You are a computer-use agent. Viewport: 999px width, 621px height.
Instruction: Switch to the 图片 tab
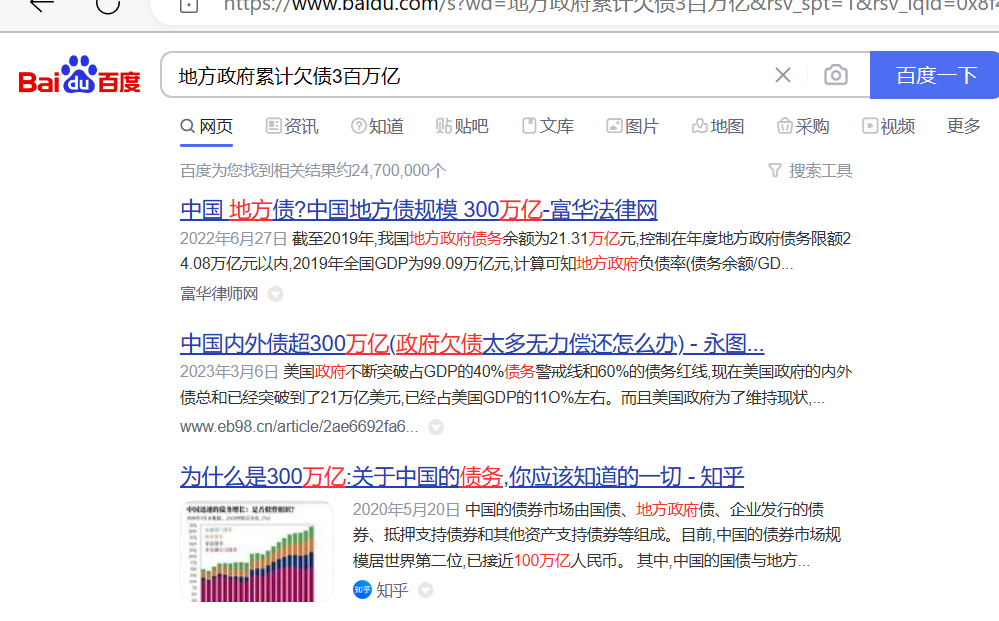pos(632,126)
